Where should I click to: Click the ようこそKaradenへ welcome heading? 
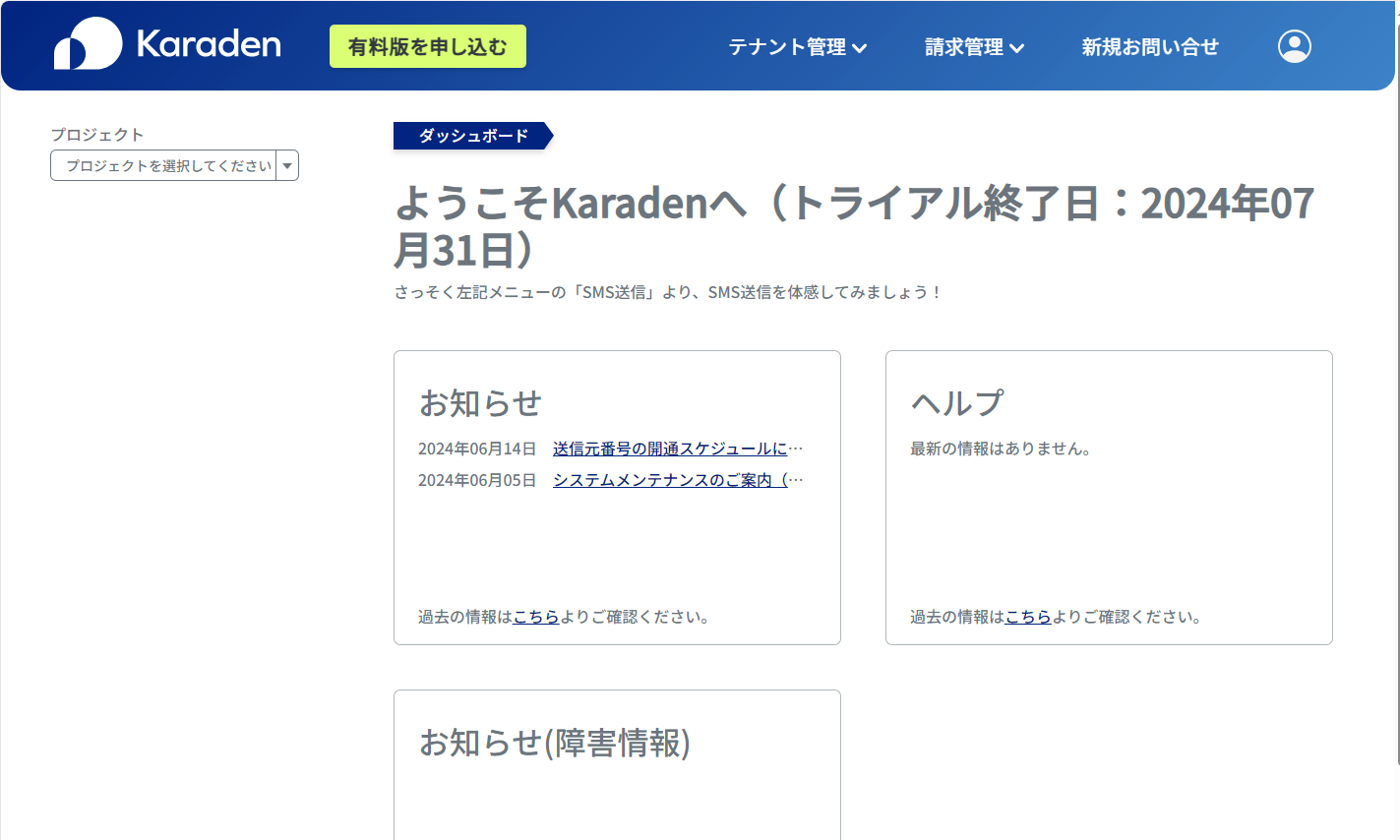[x=854, y=226]
